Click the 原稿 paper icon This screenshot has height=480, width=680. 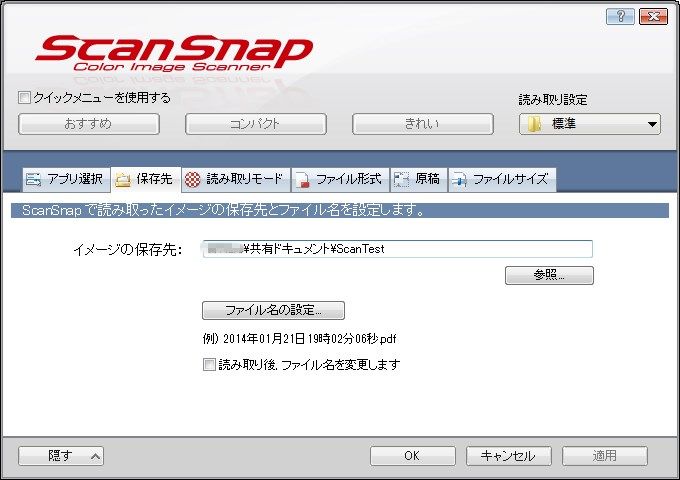(x=401, y=179)
